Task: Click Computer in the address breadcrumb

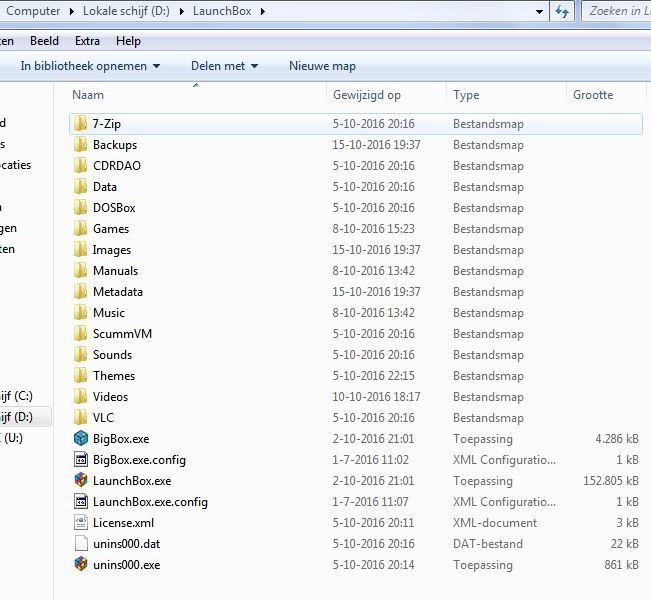Action: pos(33,11)
